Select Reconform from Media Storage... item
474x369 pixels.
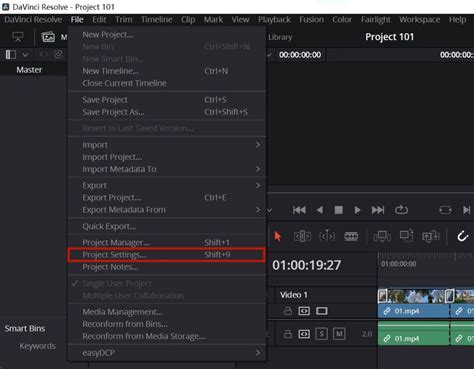point(166,336)
